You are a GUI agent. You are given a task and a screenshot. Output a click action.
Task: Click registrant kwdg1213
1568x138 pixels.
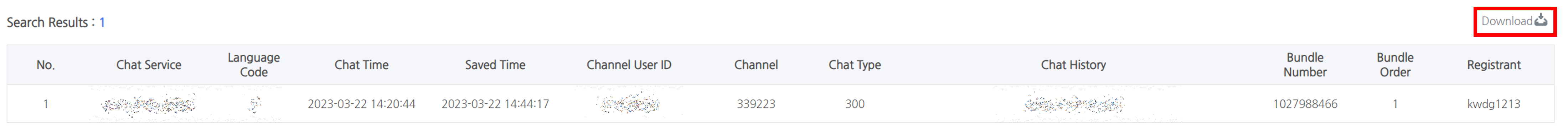[x=1494, y=104]
